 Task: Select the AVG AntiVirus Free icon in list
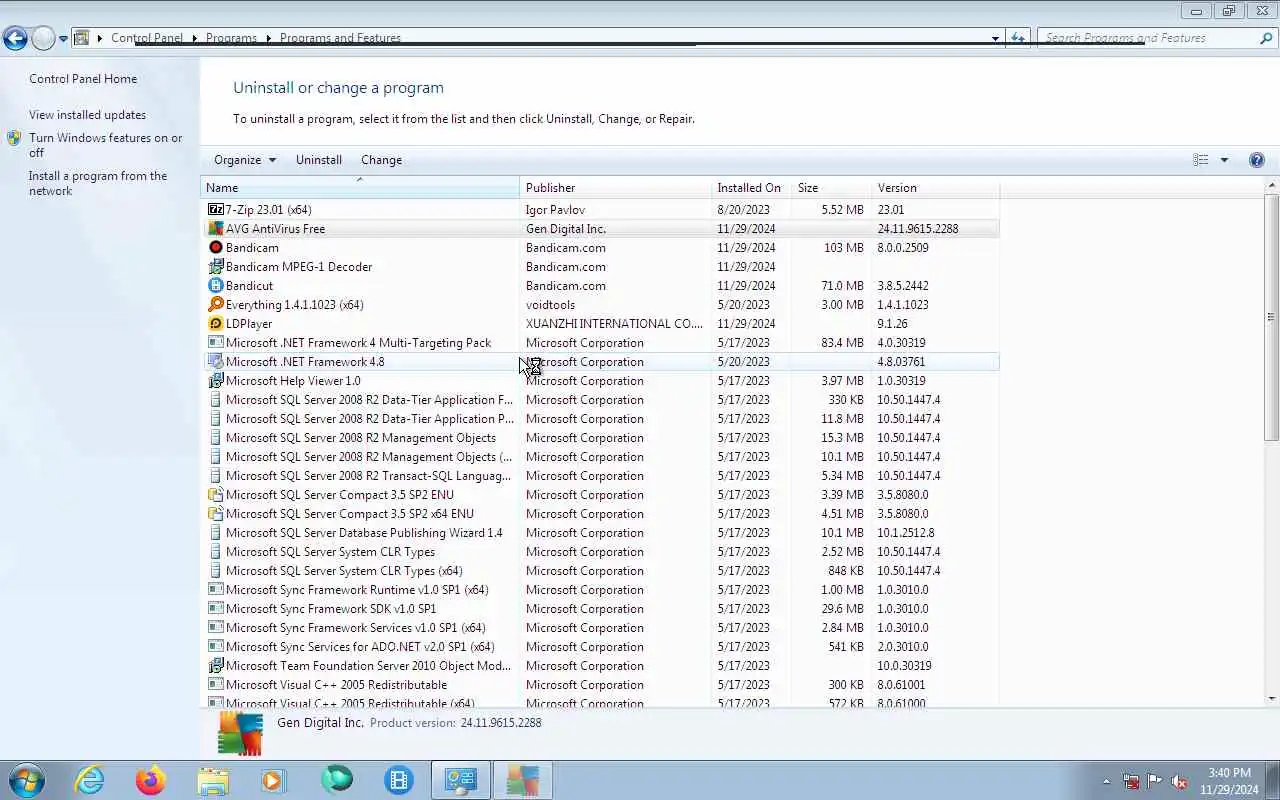click(x=215, y=228)
